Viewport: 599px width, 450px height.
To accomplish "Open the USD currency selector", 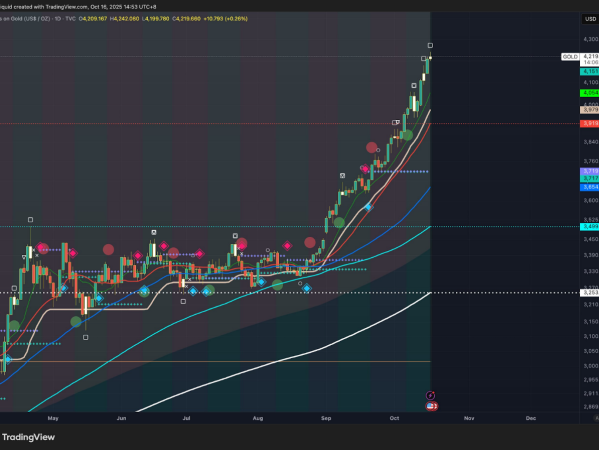I will point(591,19).
